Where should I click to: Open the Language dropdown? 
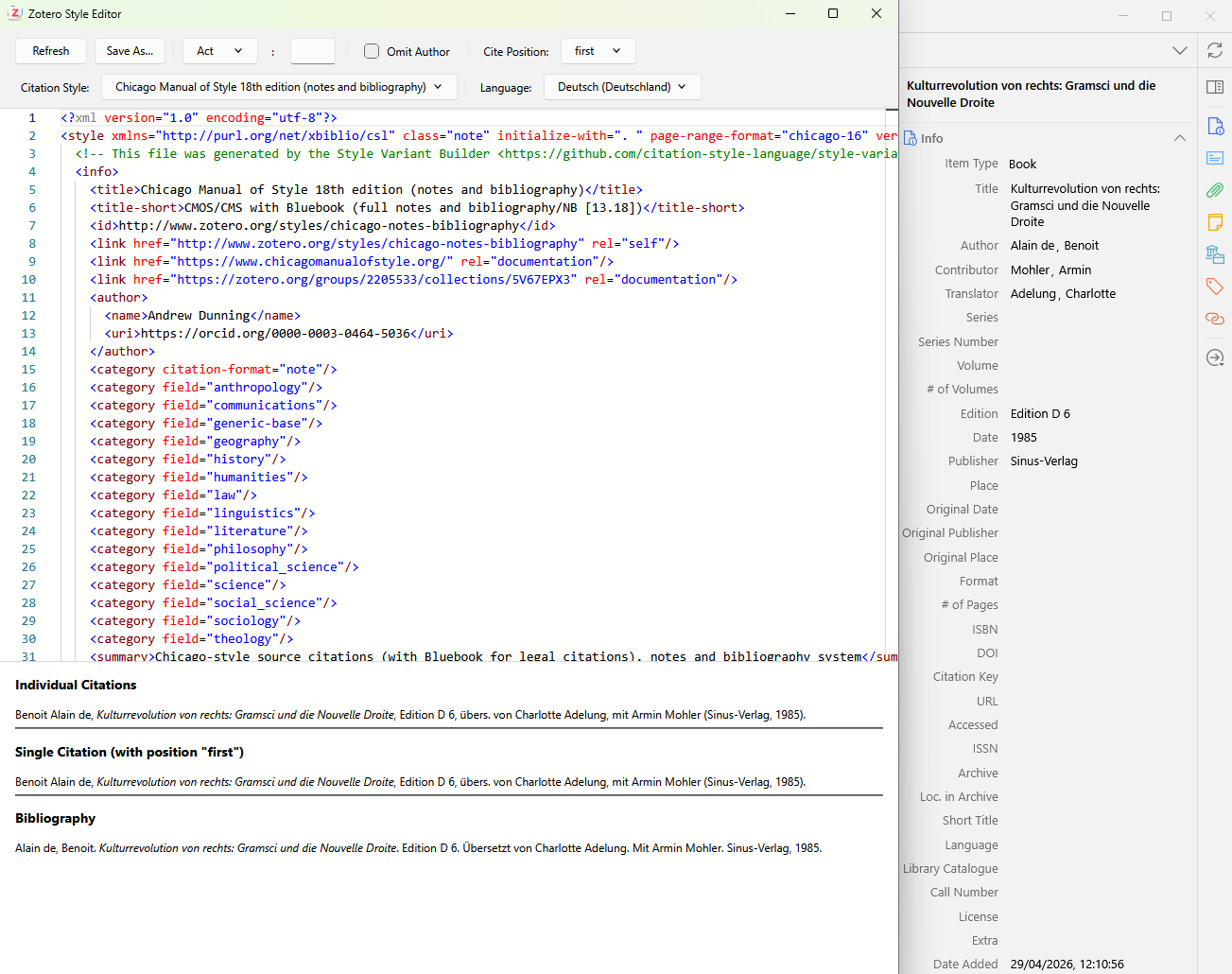(622, 87)
